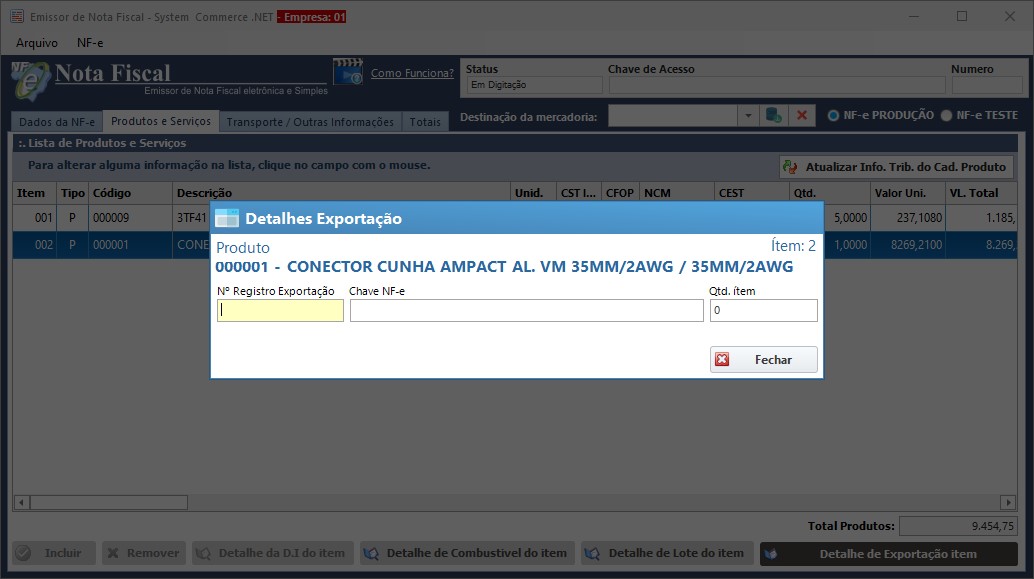Click the Atualizar Info. Trib. refresh icon
Screen dimensions: 1034x579
[x=791, y=168]
